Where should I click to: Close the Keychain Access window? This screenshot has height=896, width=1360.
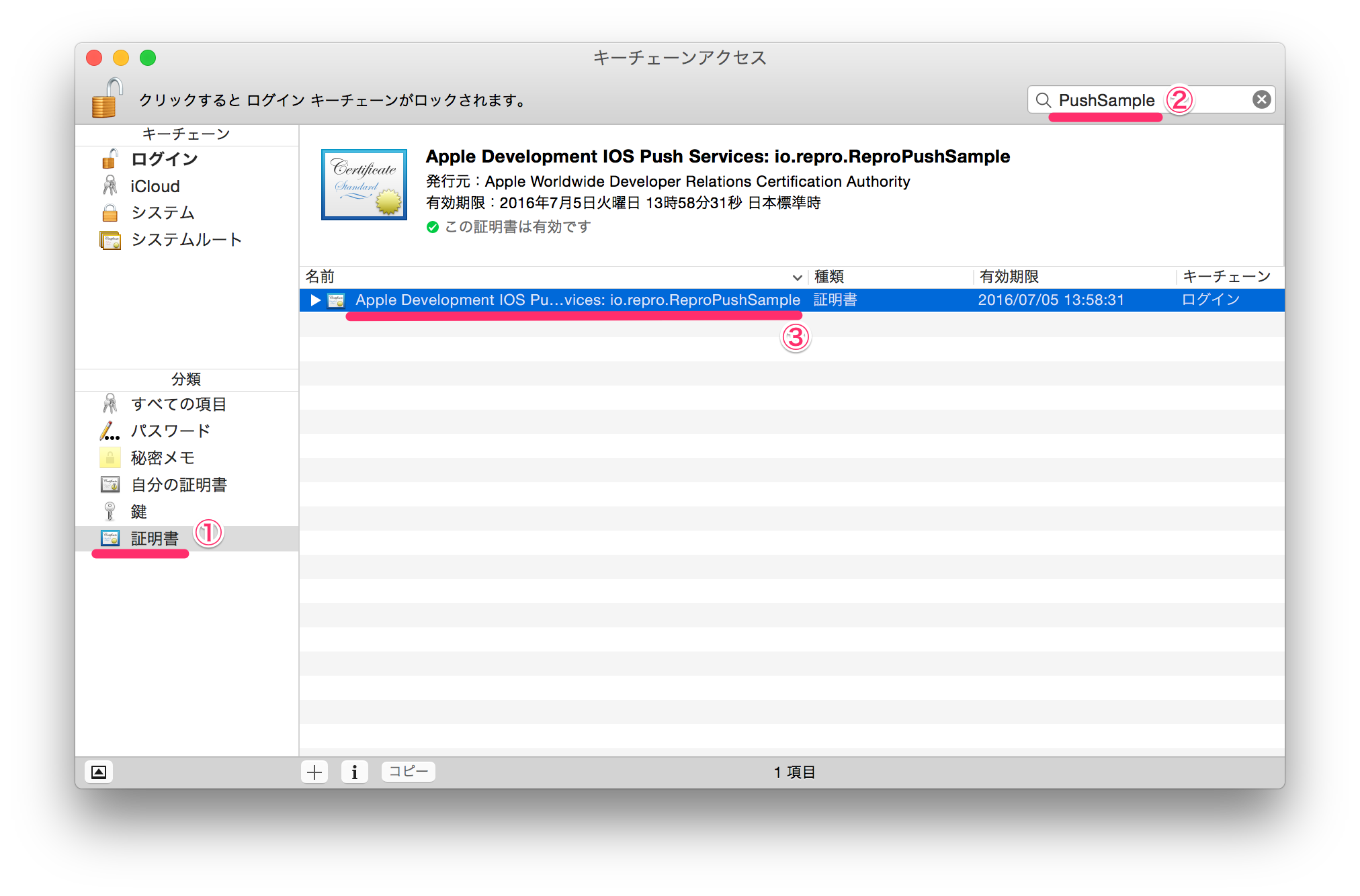pos(95,58)
